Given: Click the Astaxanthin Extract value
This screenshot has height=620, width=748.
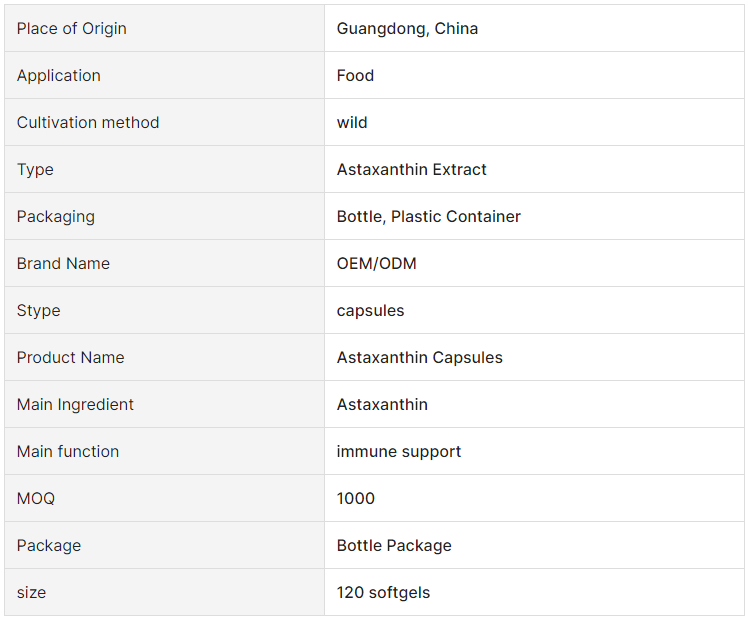Looking at the screenshot, I should tap(411, 169).
